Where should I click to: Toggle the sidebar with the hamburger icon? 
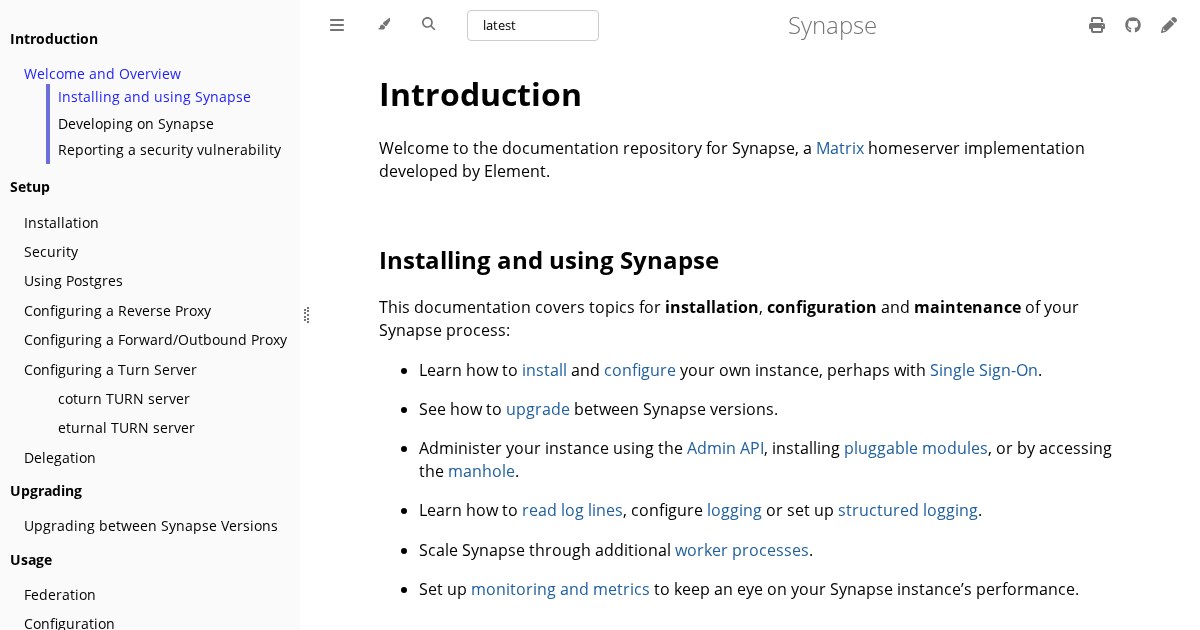337,25
